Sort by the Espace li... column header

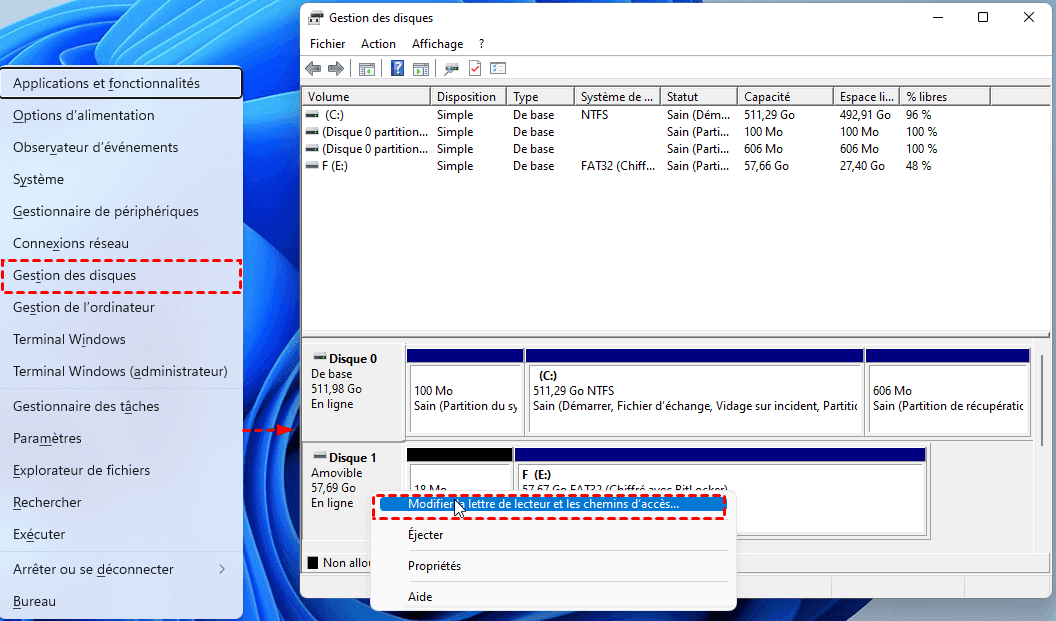[x=867, y=97]
